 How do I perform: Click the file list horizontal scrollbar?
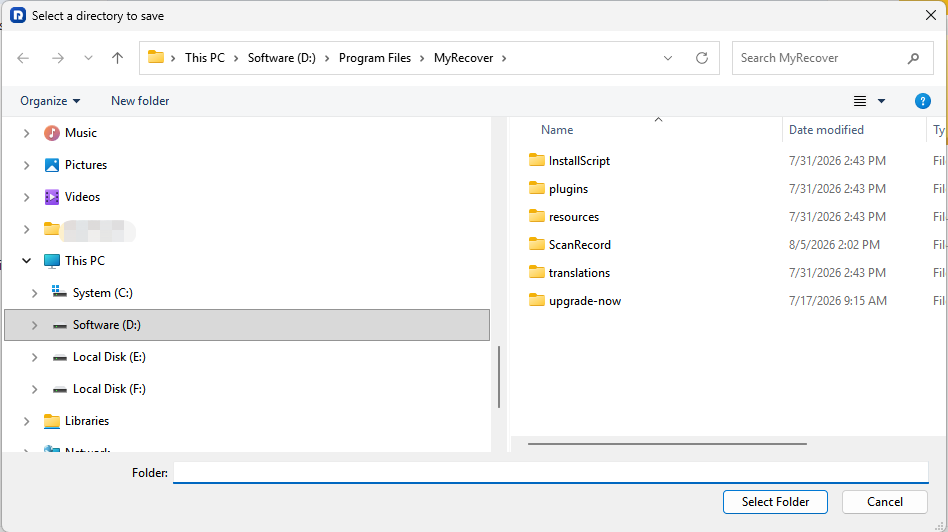click(667, 444)
